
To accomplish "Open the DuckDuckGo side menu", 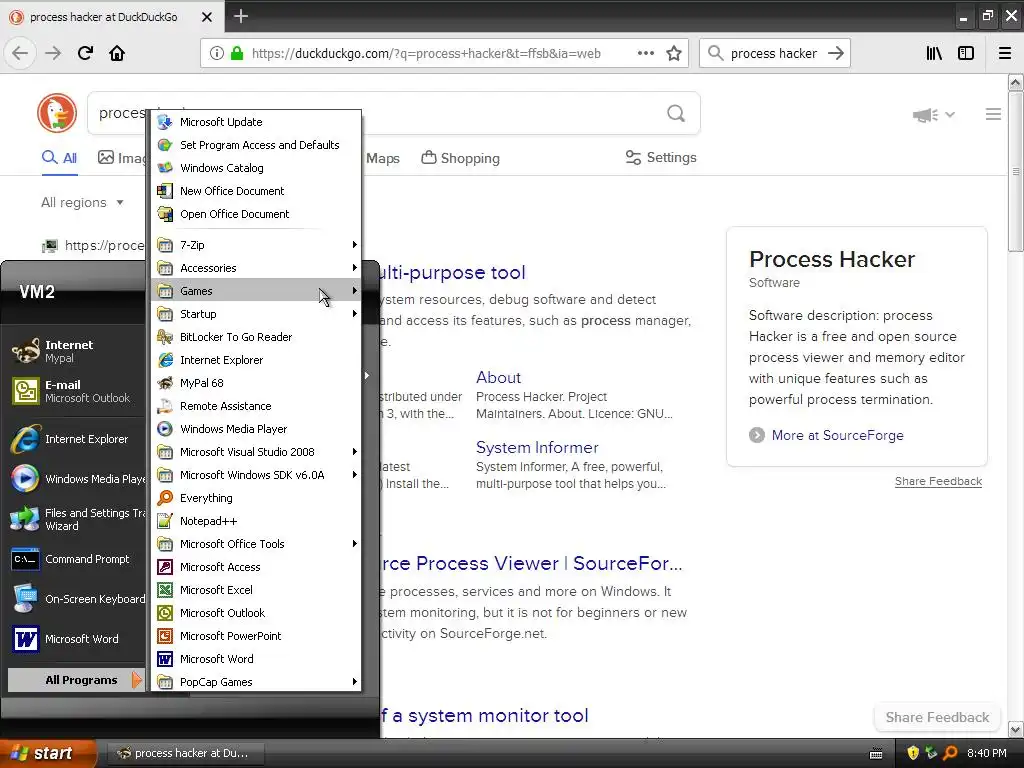I will tap(993, 114).
